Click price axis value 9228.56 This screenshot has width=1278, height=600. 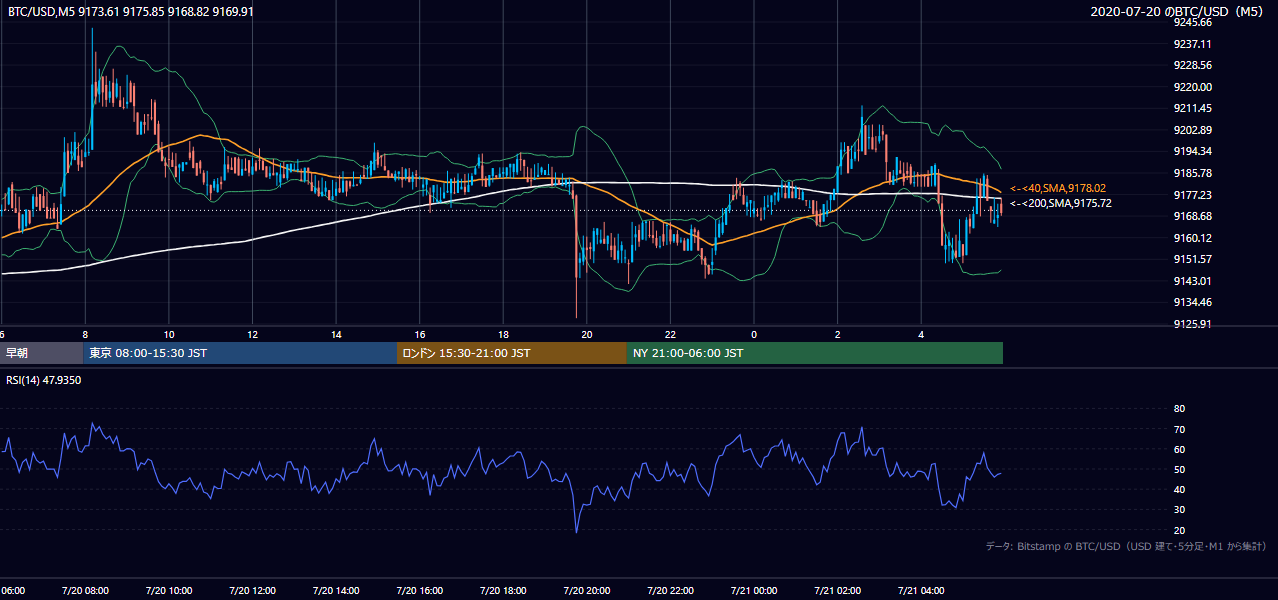coord(1193,65)
